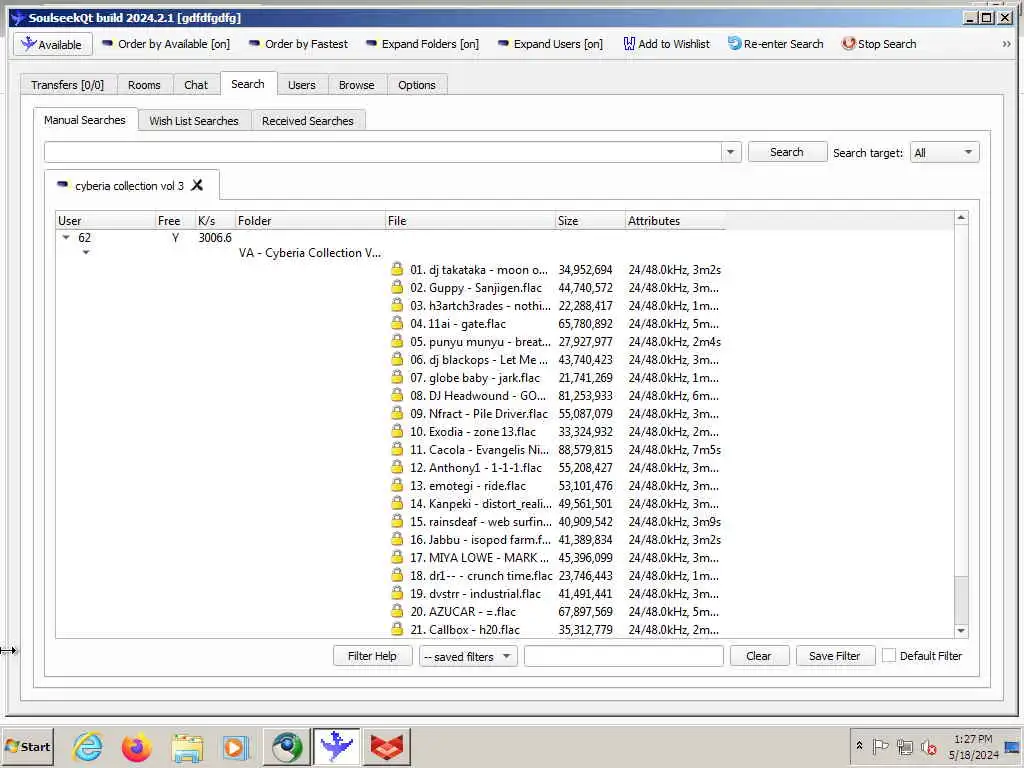This screenshot has height=768, width=1024.
Task: Toggle Order by Available option
Action: coord(166,44)
